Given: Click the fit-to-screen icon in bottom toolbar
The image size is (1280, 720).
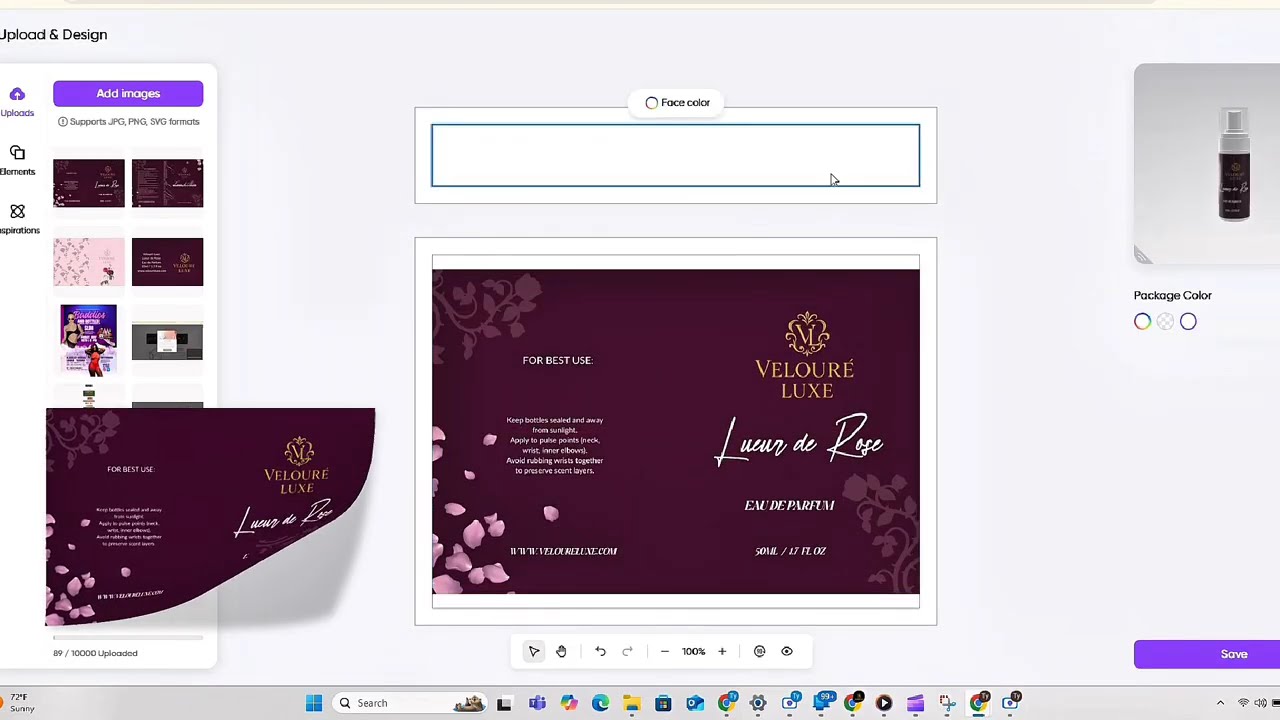Looking at the screenshot, I should (x=759, y=651).
